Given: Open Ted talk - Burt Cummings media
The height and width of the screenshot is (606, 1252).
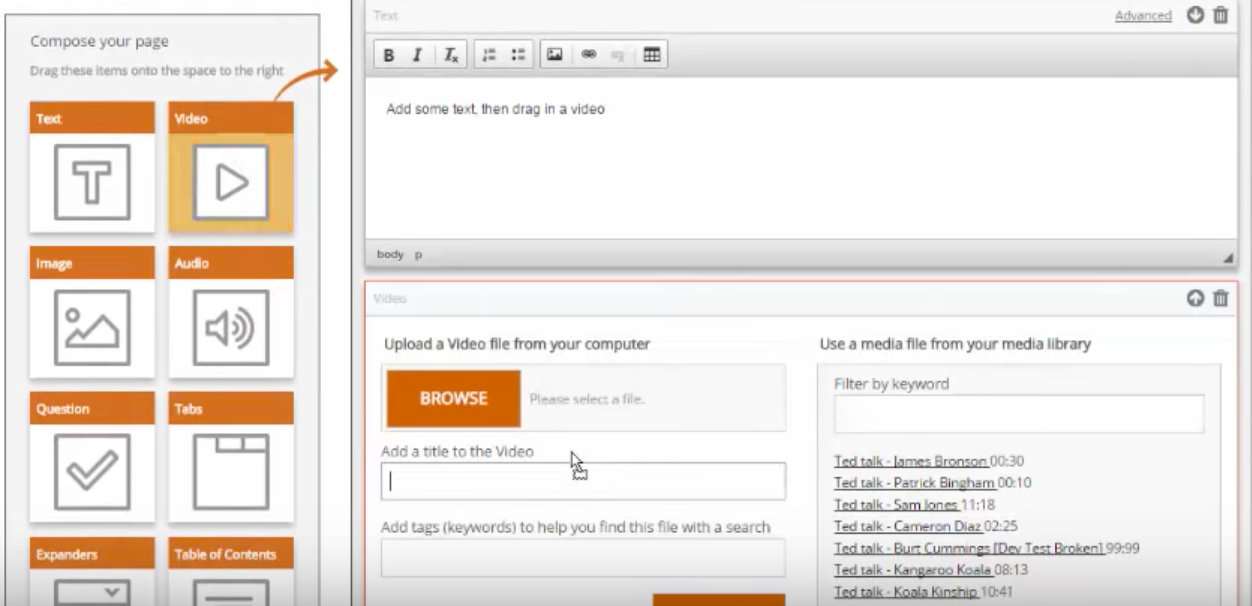Looking at the screenshot, I should (969, 548).
